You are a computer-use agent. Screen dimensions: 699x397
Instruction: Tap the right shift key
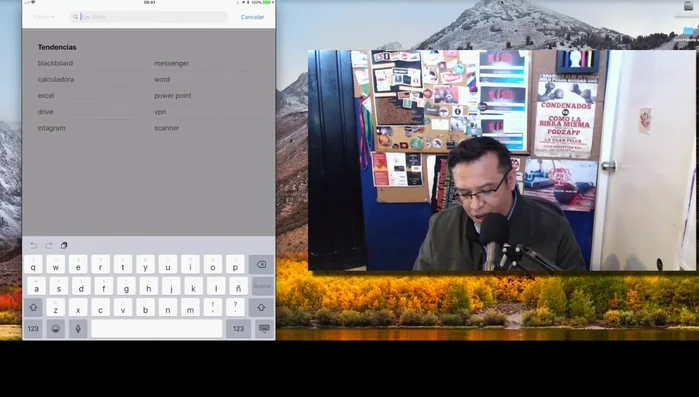point(261,307)
